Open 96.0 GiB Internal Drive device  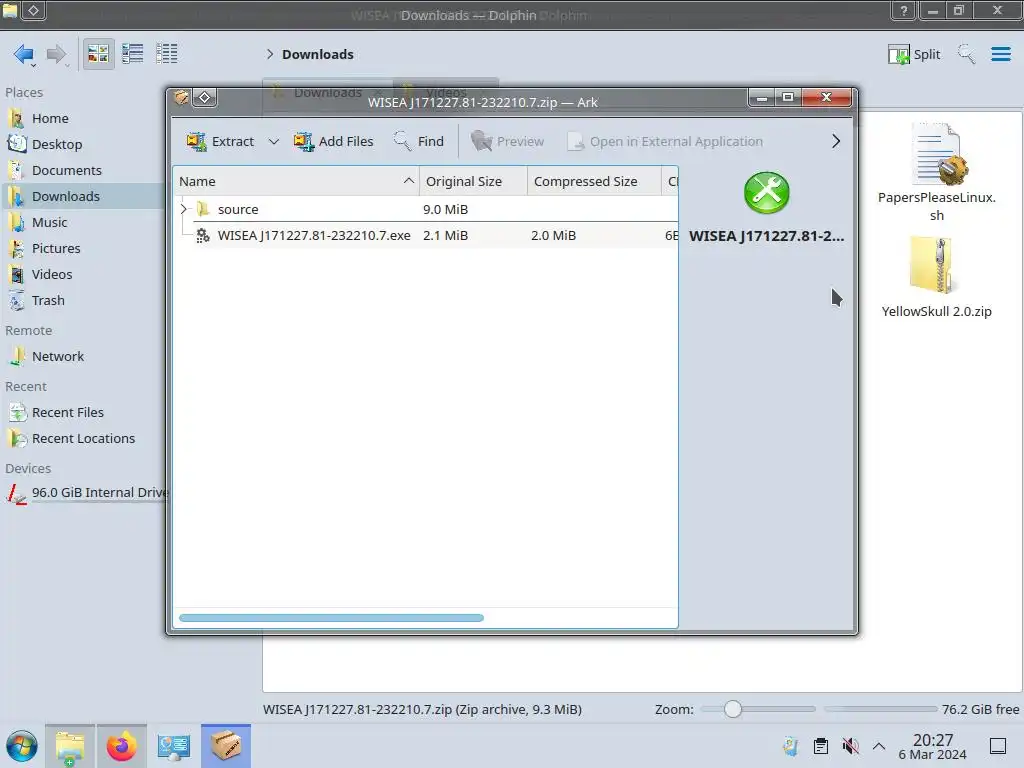(x=82, y=493)
